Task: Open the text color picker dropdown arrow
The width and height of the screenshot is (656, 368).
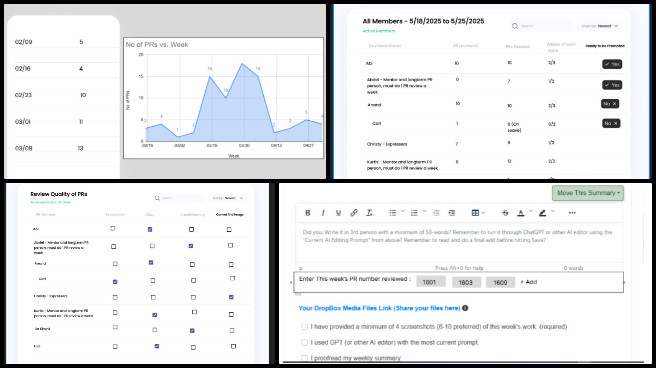Action: 530,212
